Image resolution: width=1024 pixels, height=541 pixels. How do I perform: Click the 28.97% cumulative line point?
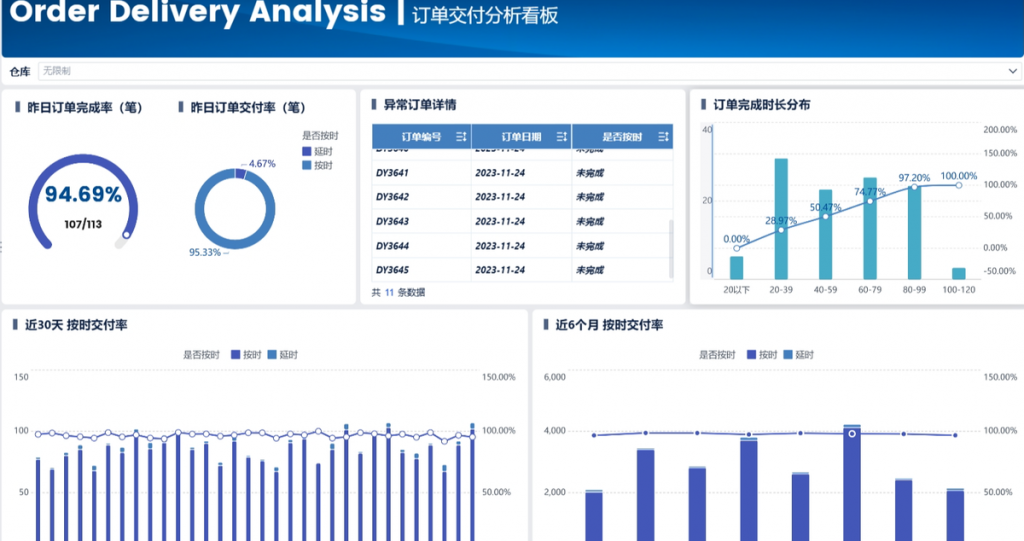781,229
